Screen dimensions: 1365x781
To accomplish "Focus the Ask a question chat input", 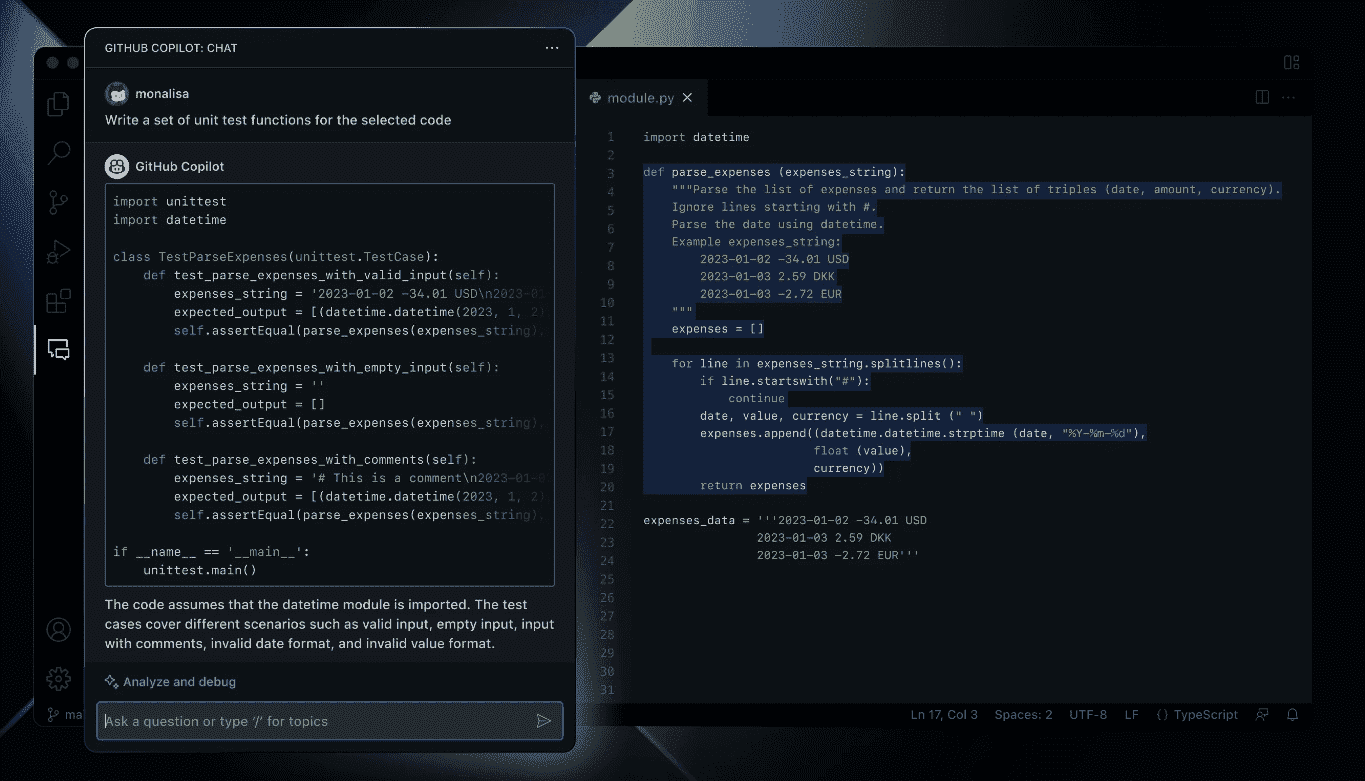I will pyautogui.click(x=330, y=721).
